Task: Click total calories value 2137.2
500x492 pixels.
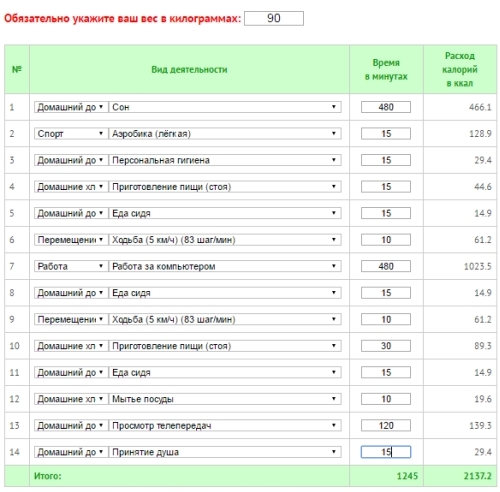Action: click(477, 476)
